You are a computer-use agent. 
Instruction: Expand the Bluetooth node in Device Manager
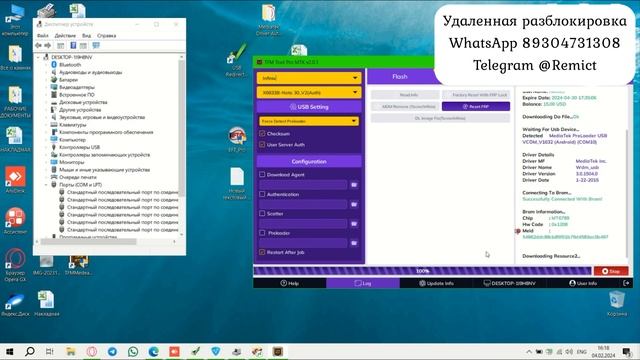point(46,64)
